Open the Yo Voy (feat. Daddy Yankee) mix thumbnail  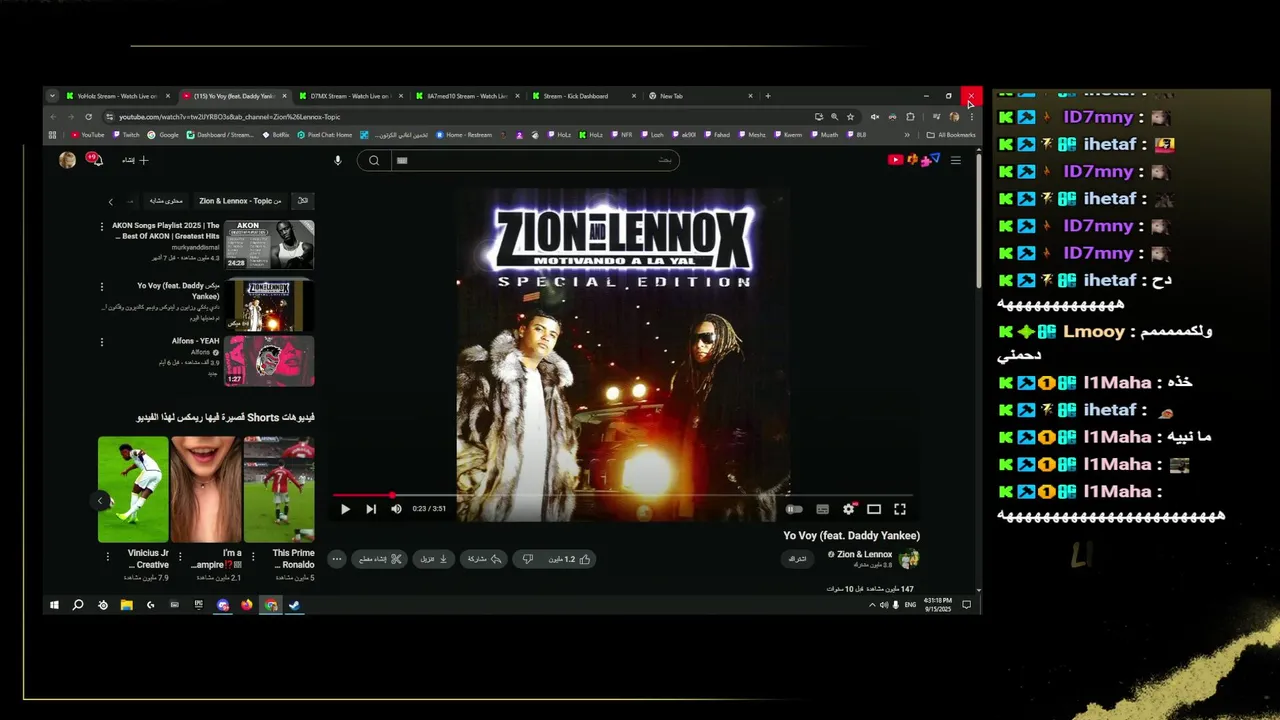click(269, 305)
